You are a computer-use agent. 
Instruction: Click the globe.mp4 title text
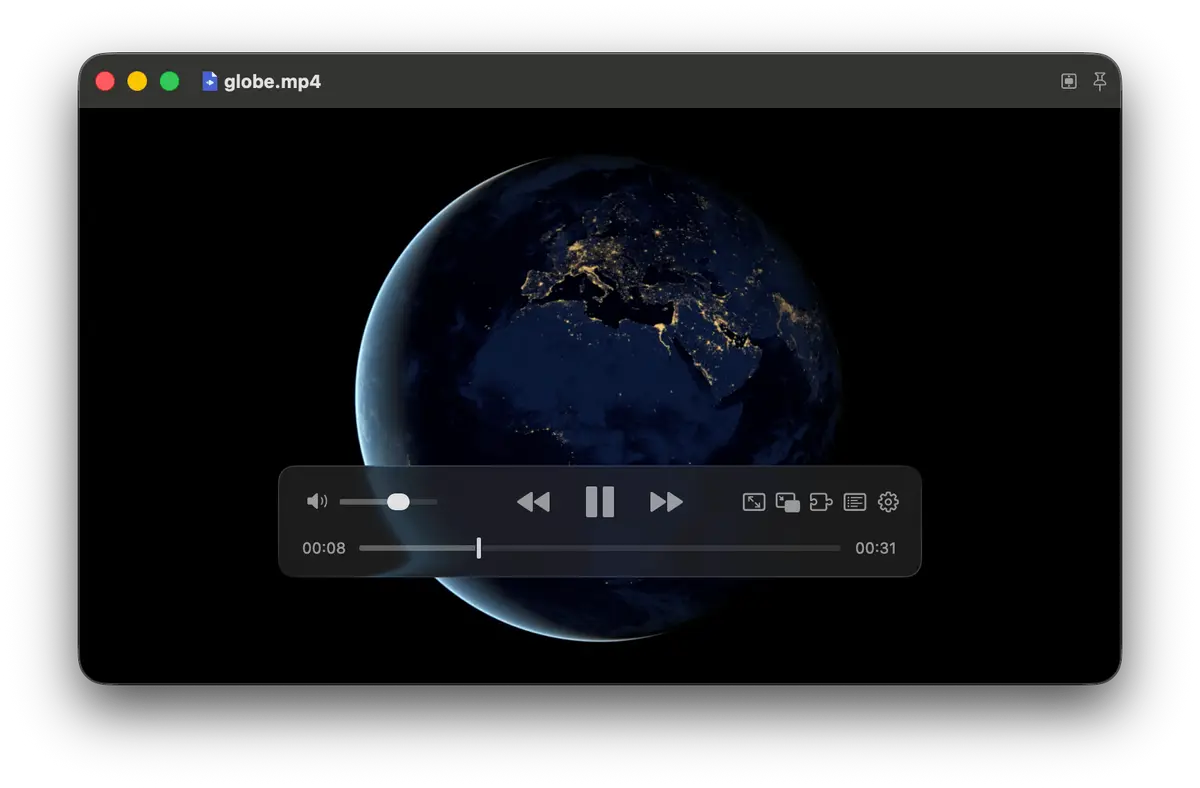pyautogui.click(x=273, y=82)
